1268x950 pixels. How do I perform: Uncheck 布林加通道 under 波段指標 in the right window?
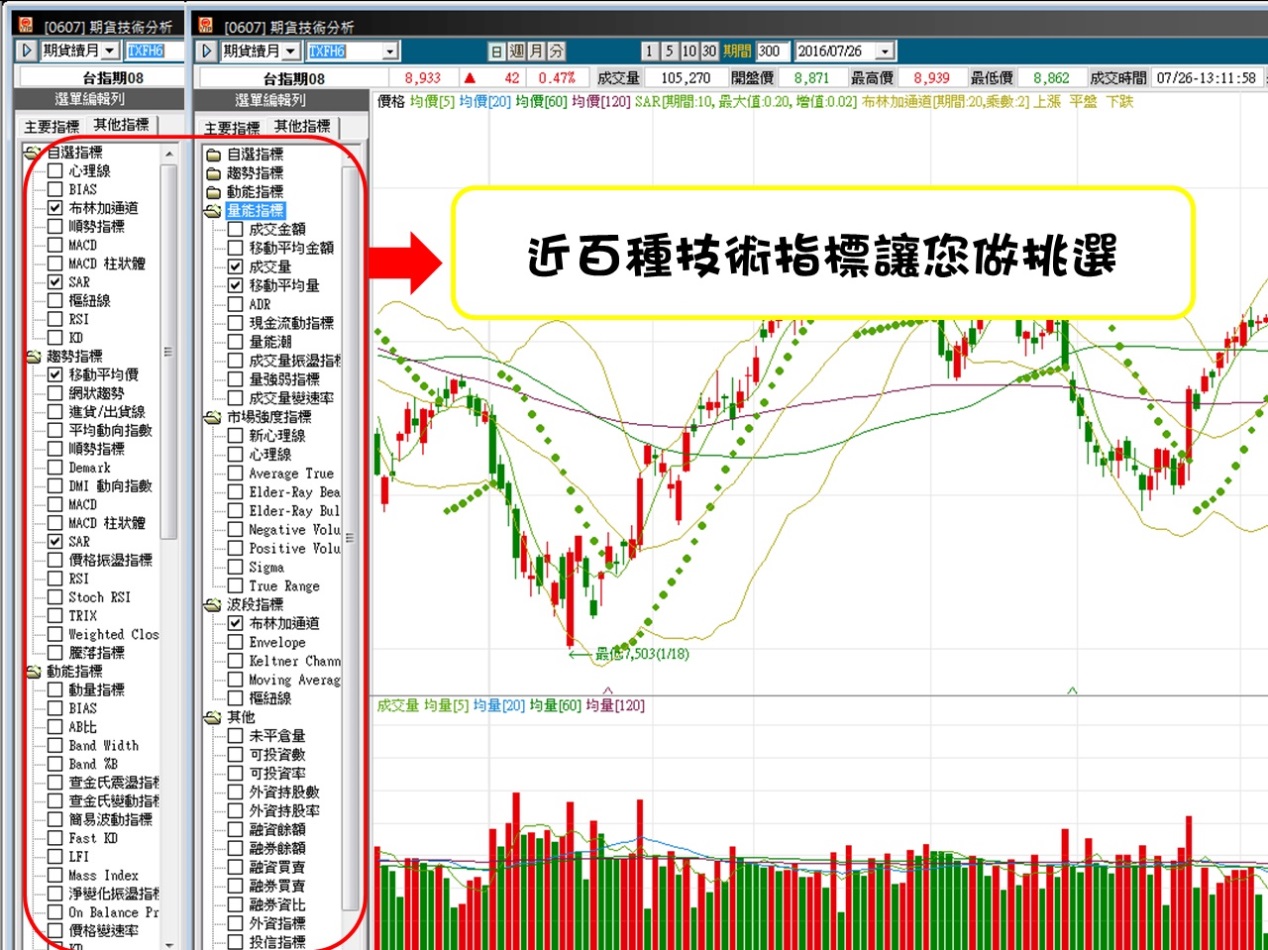[x=235, y=623]
